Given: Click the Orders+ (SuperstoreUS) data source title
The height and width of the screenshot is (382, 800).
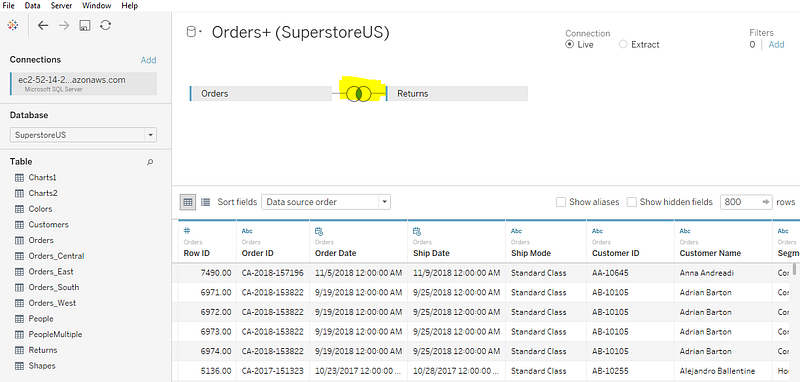Looking at the screenshot, I should pos(301,33).
